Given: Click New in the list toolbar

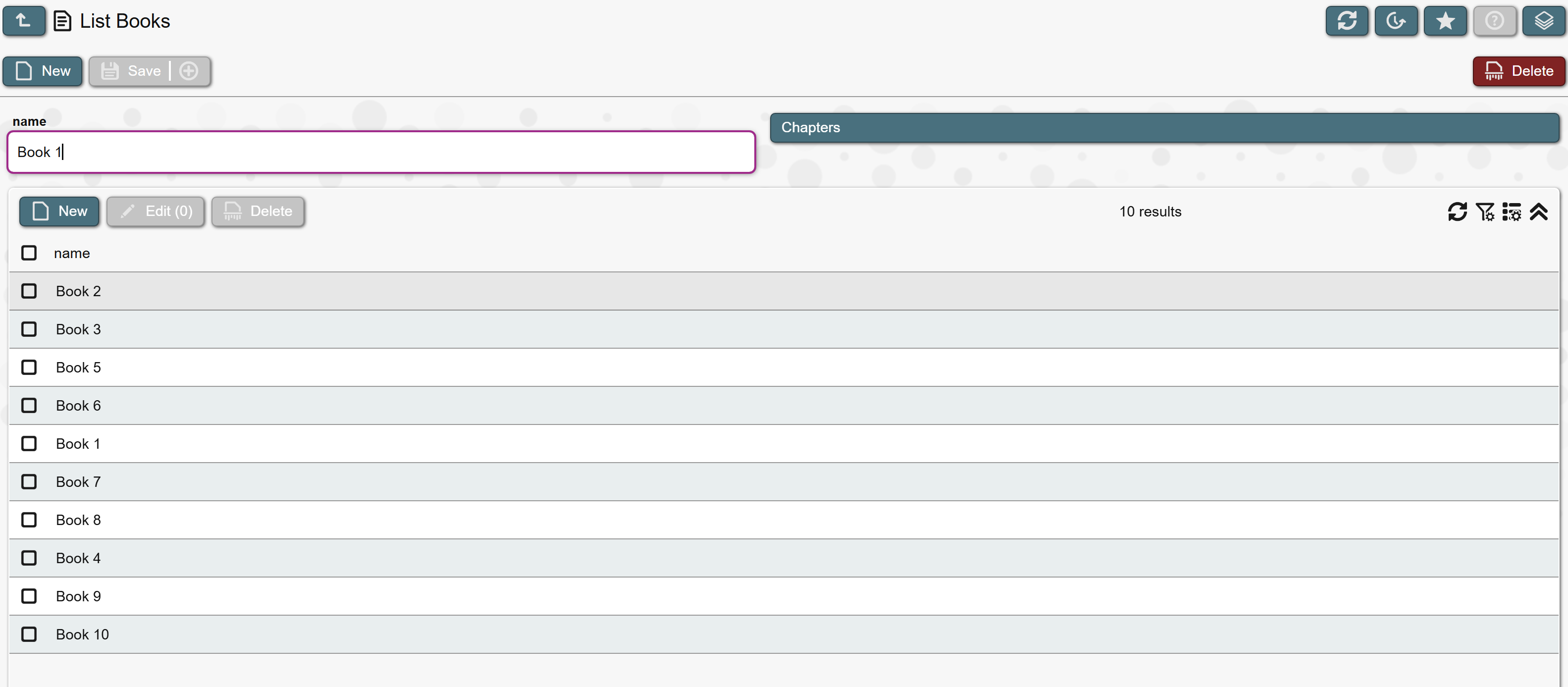Looking at the screenshot, I should tap(59, 212).
